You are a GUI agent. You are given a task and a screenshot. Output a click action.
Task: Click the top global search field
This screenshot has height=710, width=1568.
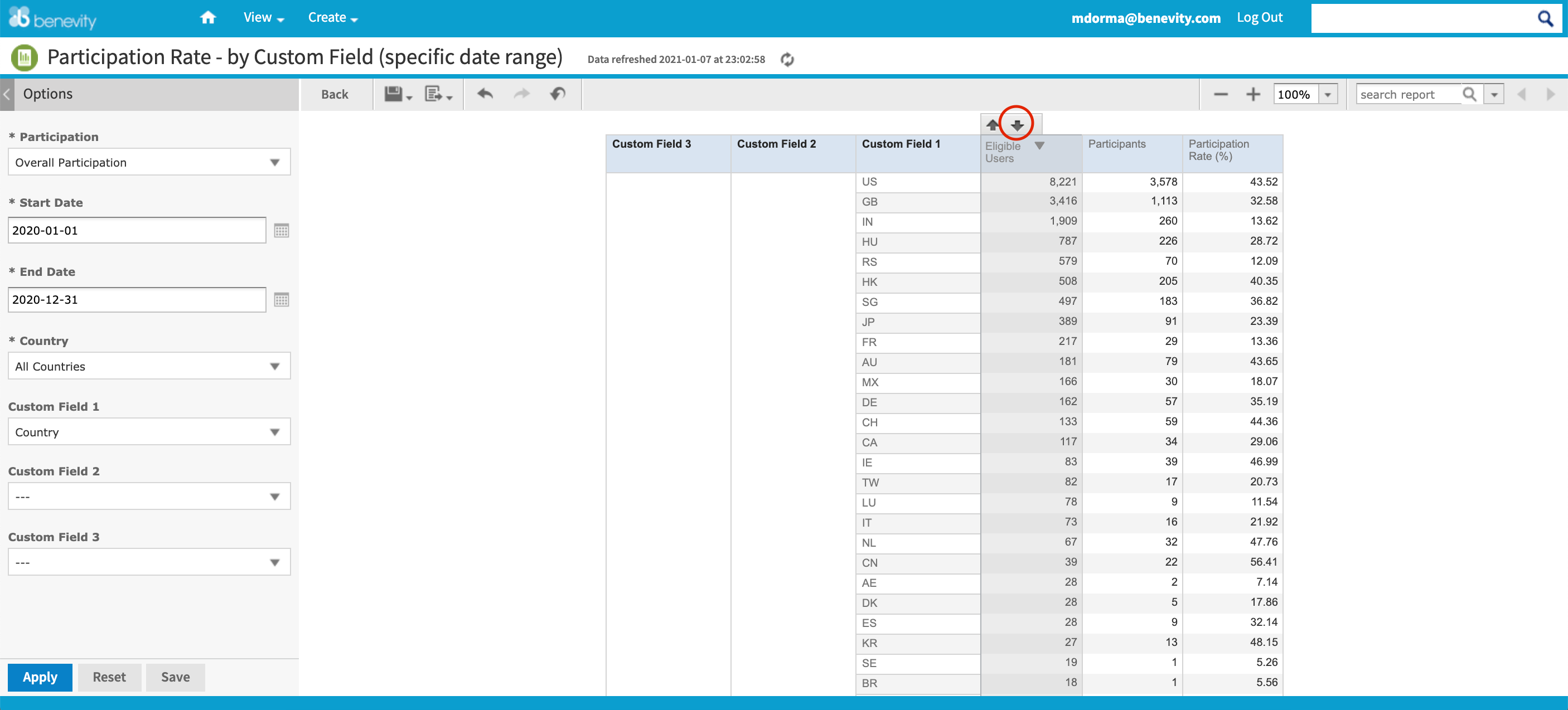[x=1422, y=18]
